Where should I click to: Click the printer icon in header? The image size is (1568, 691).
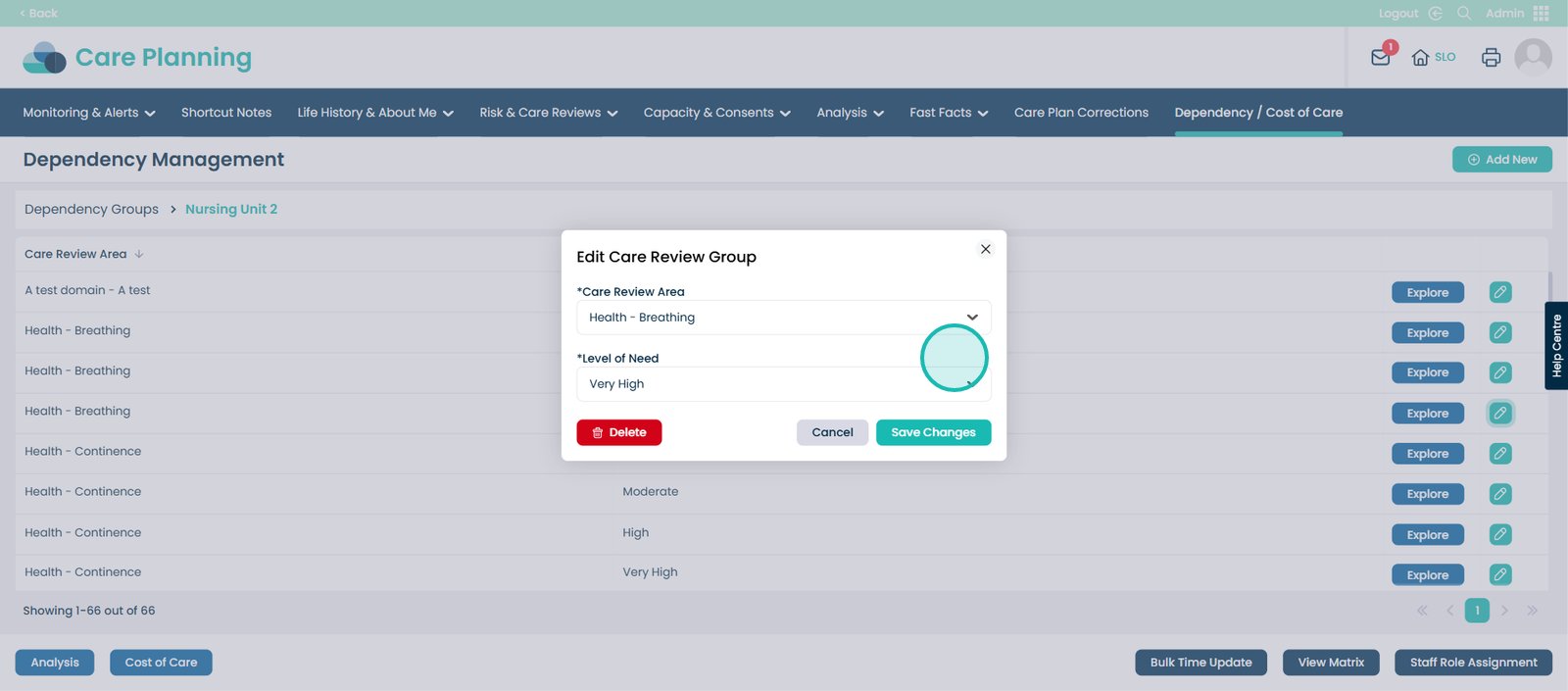coord(1491,57)
